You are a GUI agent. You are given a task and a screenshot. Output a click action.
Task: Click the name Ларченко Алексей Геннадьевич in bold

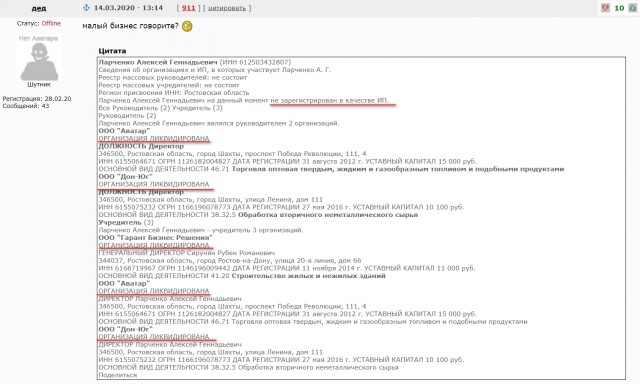click(x=158, y=62)
